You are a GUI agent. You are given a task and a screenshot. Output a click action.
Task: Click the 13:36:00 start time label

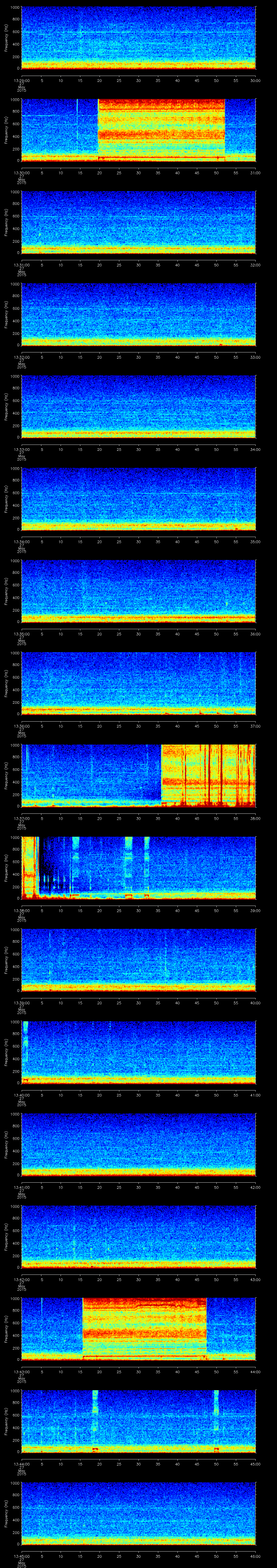(21, 726)
